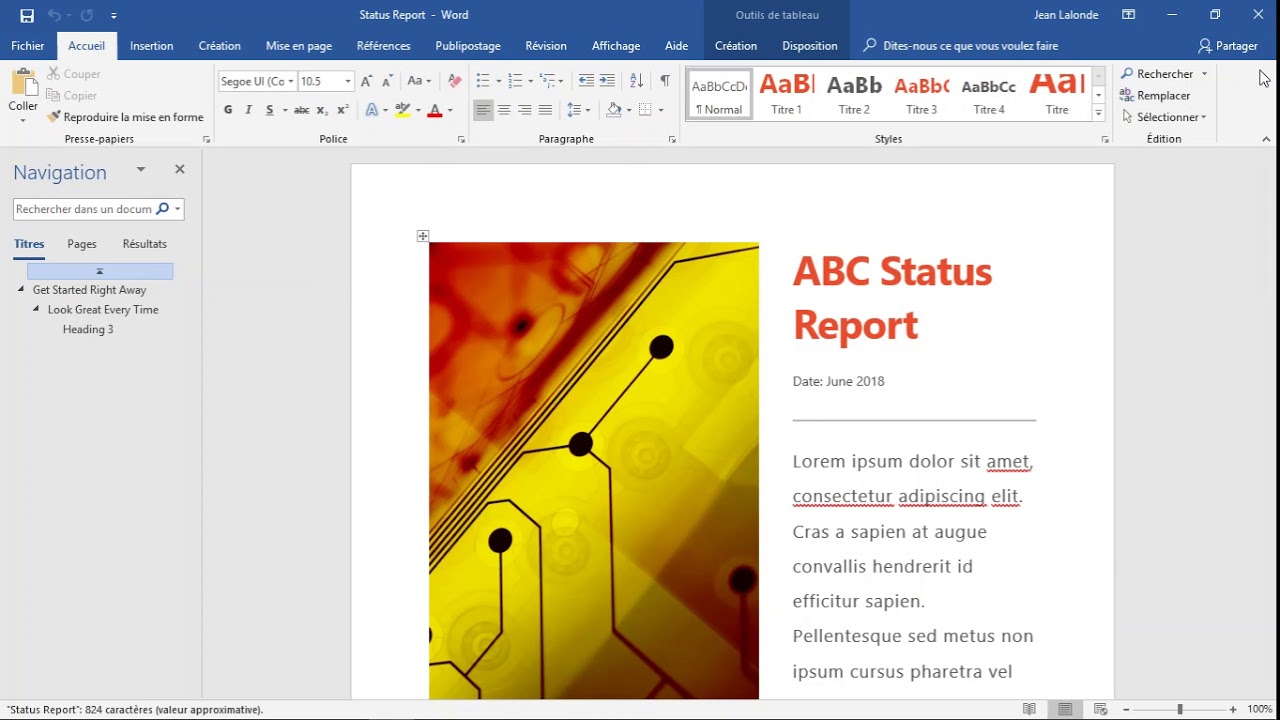
Task: Increase font size with the grow font icon
Action: point(367,81)
